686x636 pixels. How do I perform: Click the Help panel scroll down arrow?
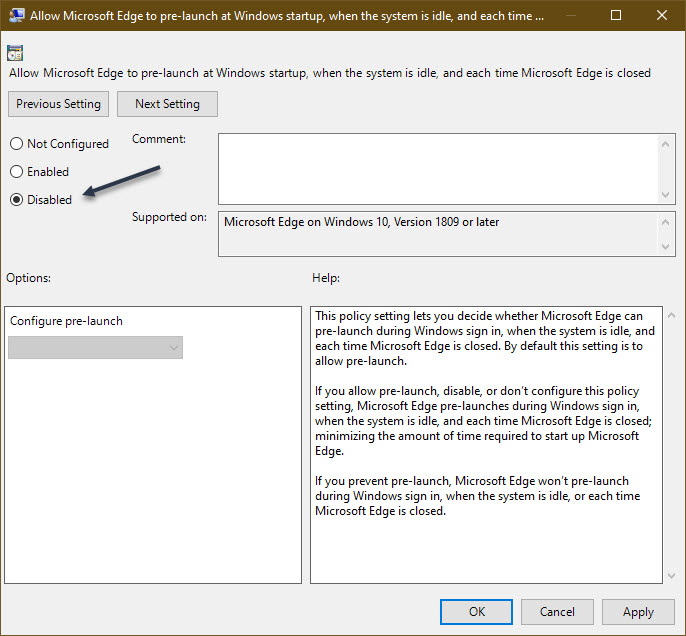click(670, 575)
